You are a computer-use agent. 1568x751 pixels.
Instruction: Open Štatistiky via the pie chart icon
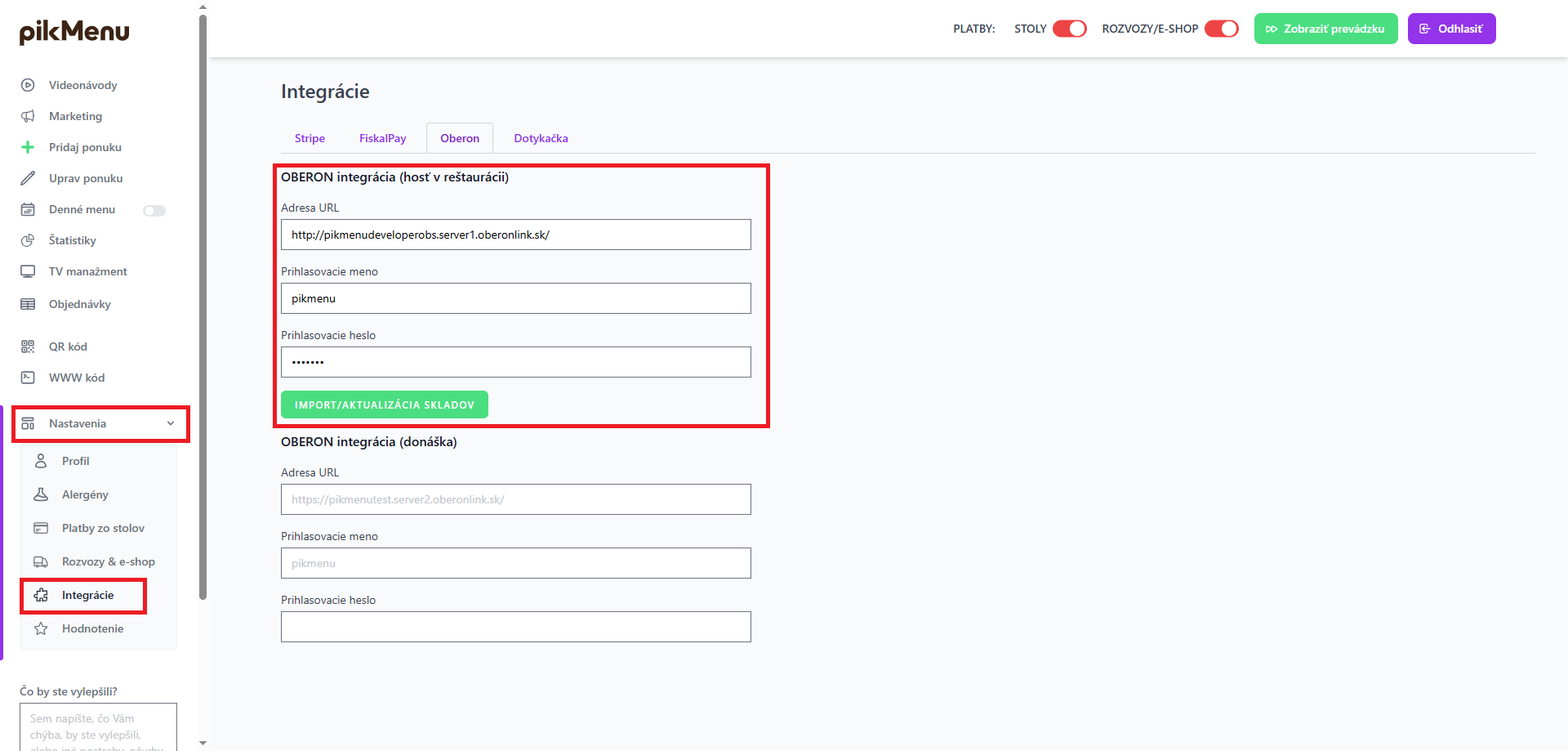[28, 240]
